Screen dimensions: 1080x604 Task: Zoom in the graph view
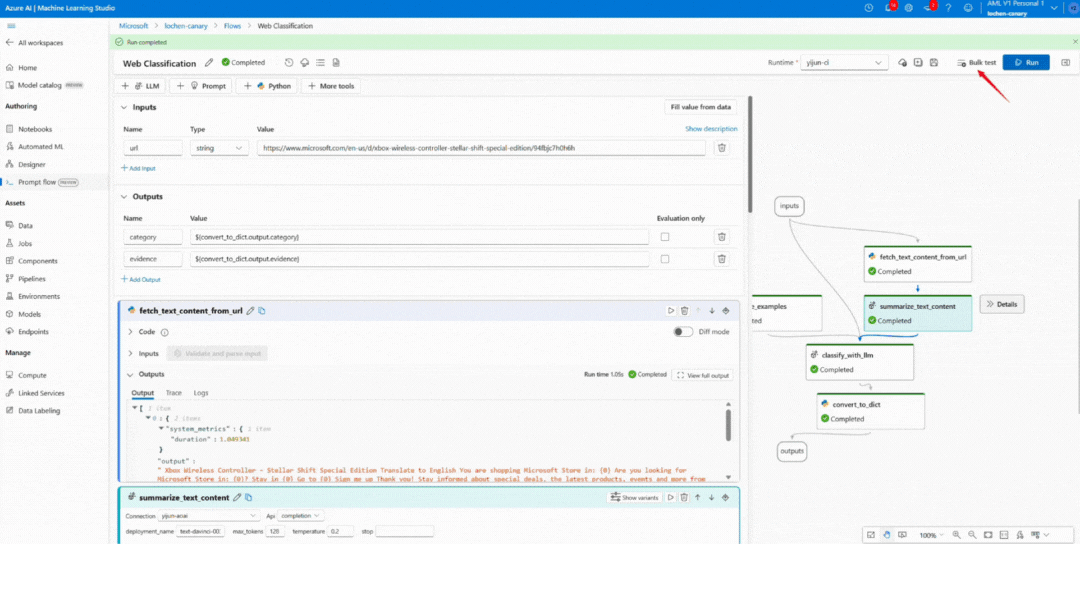(957, 535)
